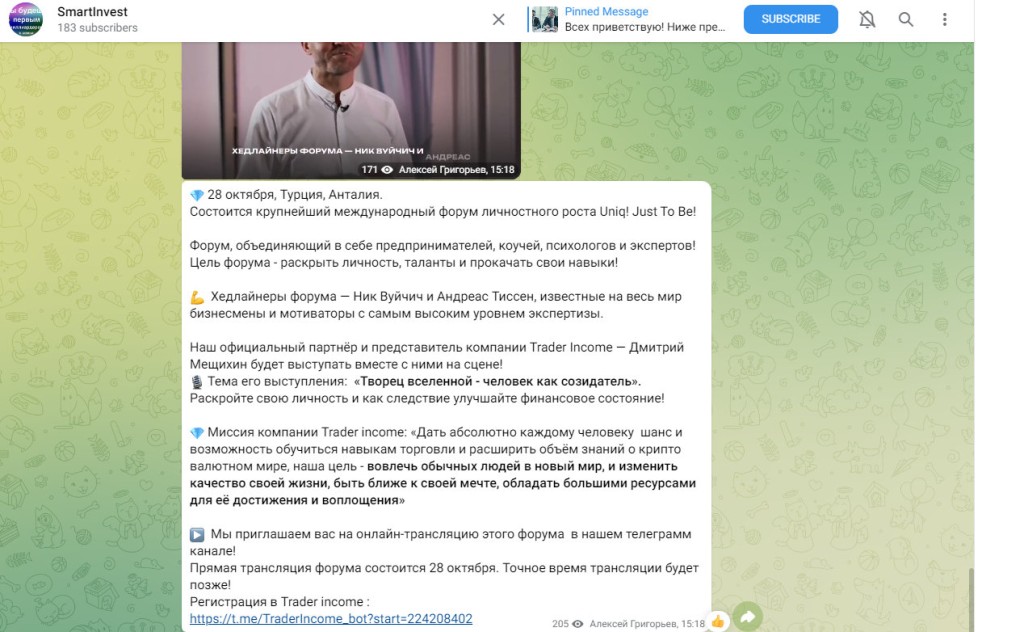Open the TraderIncome_bot registration link
Screen dimensions: 1024x632
point(331,618)
